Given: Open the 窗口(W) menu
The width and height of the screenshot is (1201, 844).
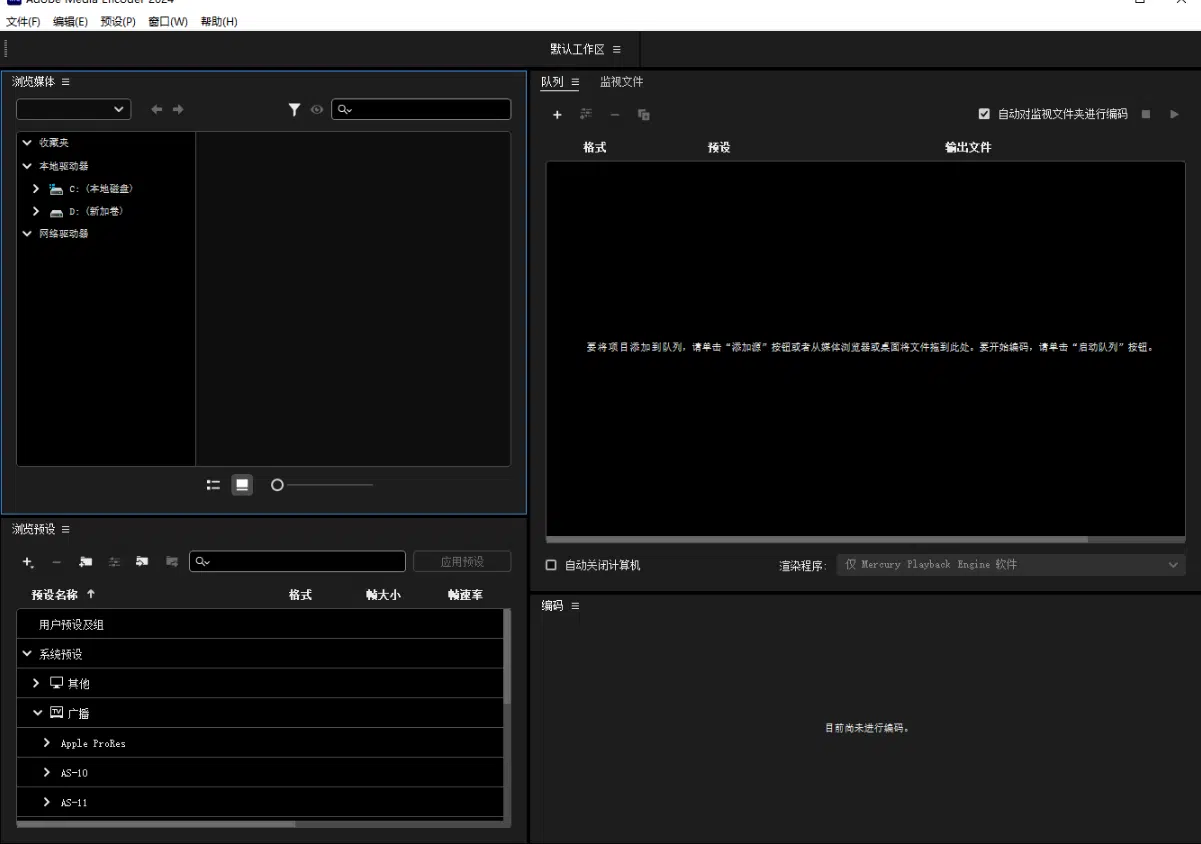Looking at the screenshot, I should coord(170,22).
